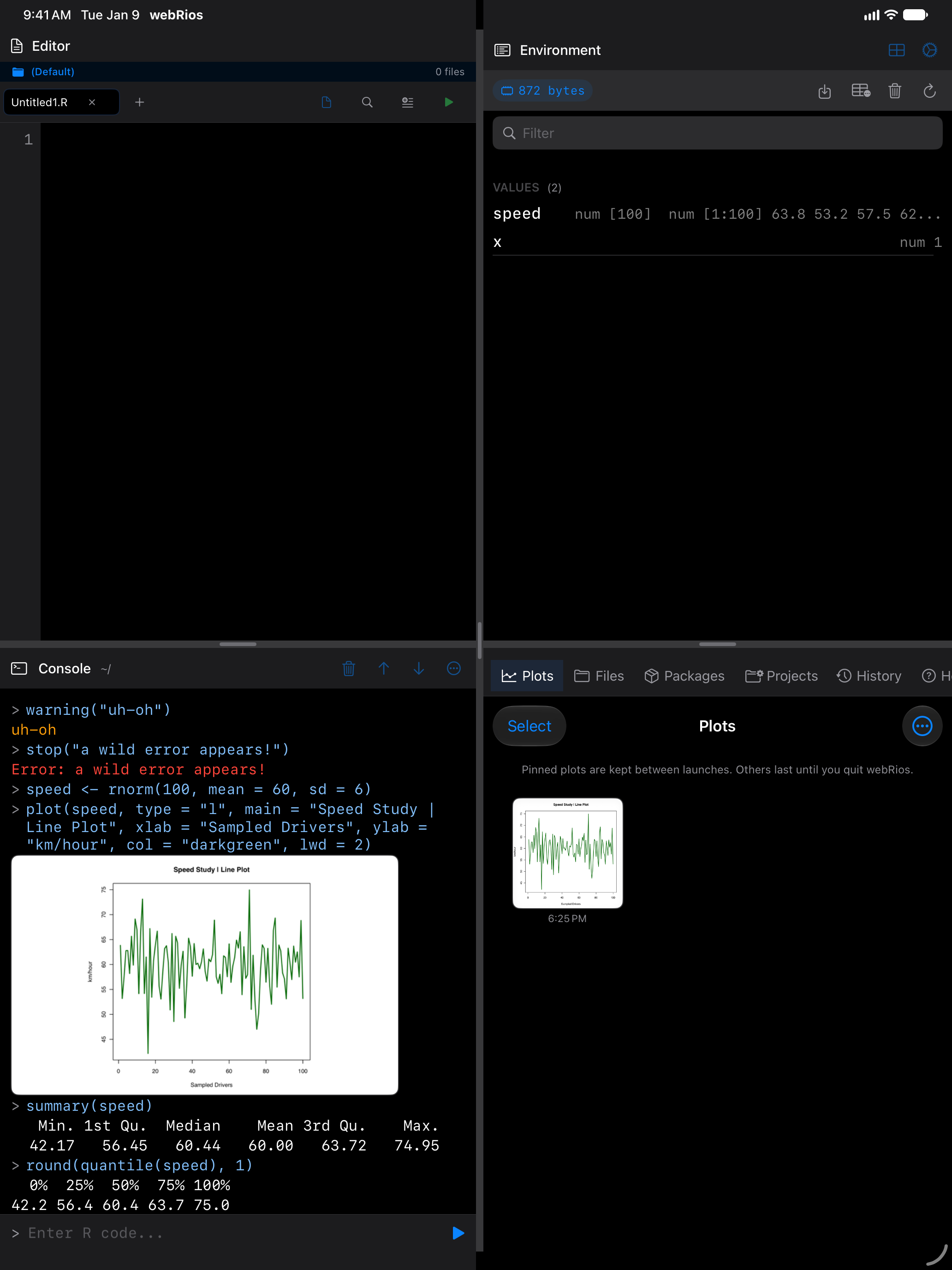Clear the Environment with trash icon
The height and width of the screenshot is (1270, 952).
coord(895,91)
